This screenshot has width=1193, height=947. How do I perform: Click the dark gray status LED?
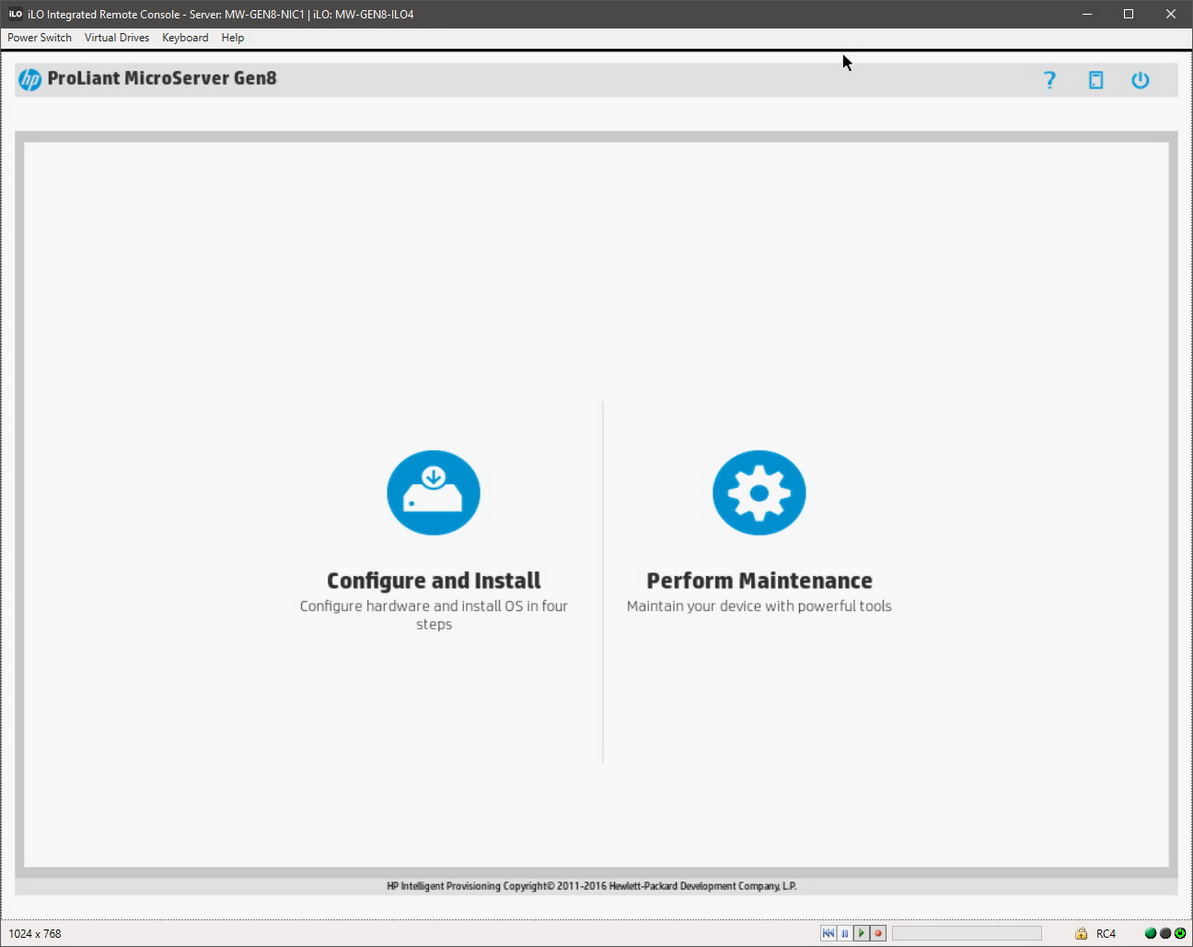tap(1165, 933)
